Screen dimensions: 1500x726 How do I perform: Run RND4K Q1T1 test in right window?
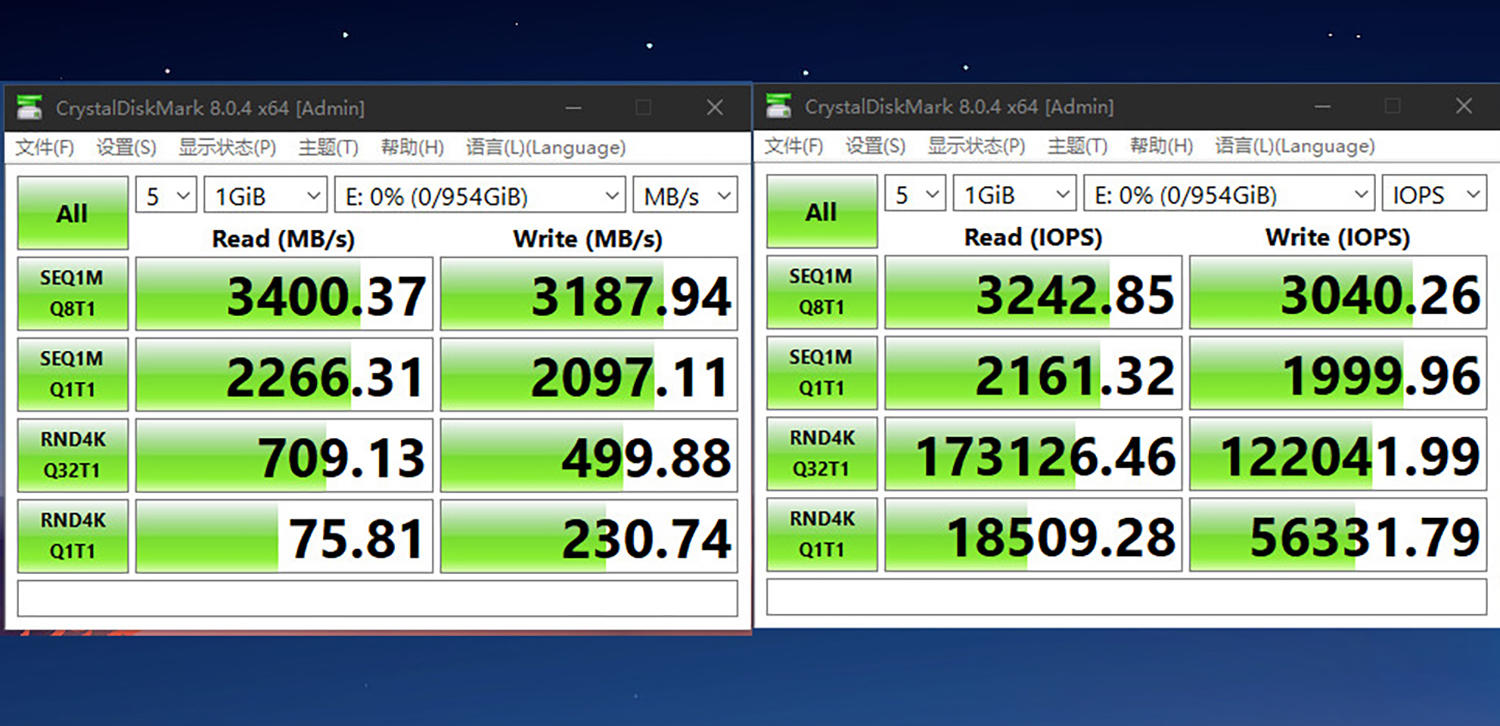point(821,536)
